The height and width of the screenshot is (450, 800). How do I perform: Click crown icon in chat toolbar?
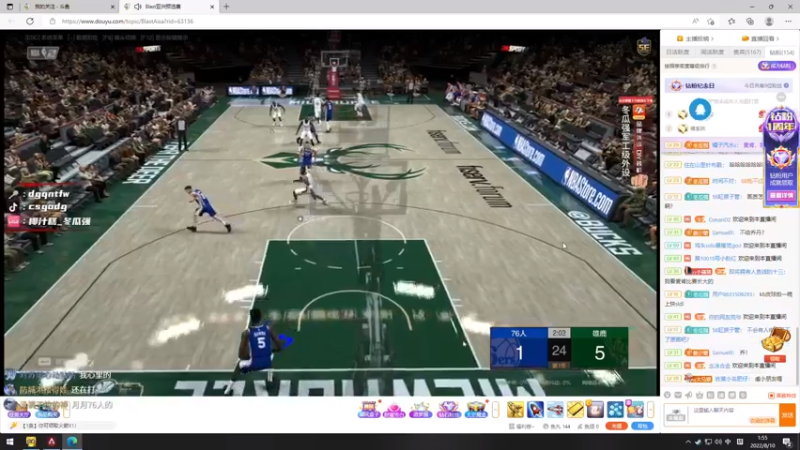pyautogui.click(x=699, y=395)
